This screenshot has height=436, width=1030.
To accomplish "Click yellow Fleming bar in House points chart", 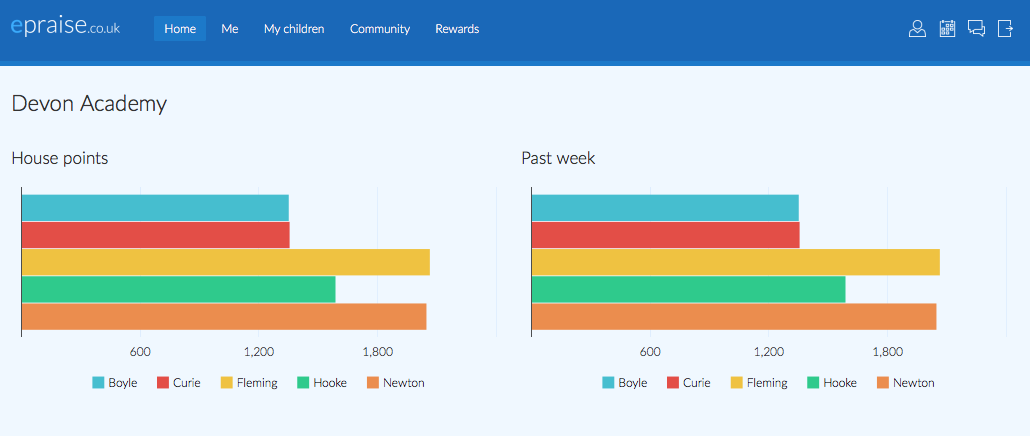I will 225,262.
